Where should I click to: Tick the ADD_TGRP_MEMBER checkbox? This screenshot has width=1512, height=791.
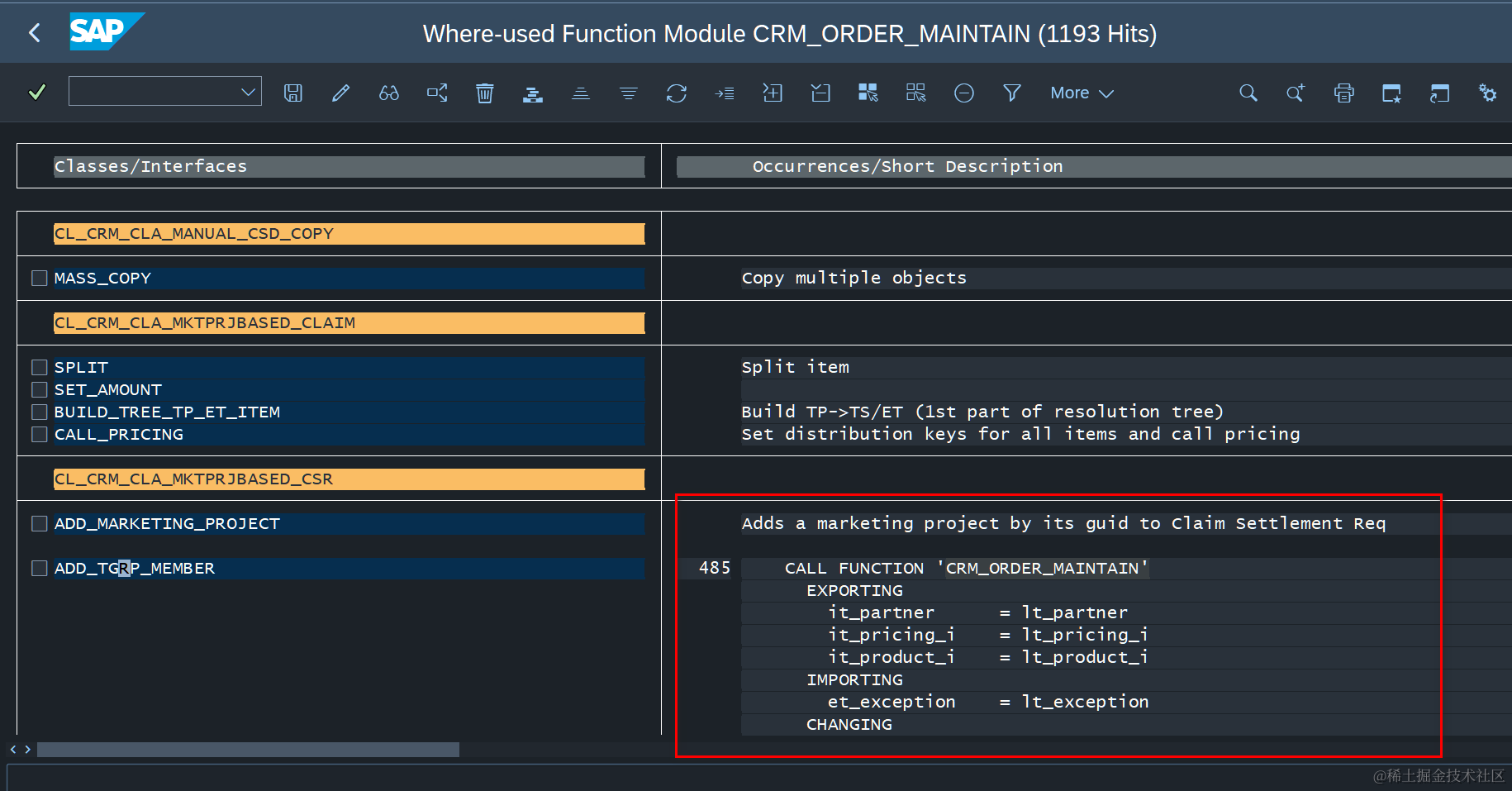39,568
